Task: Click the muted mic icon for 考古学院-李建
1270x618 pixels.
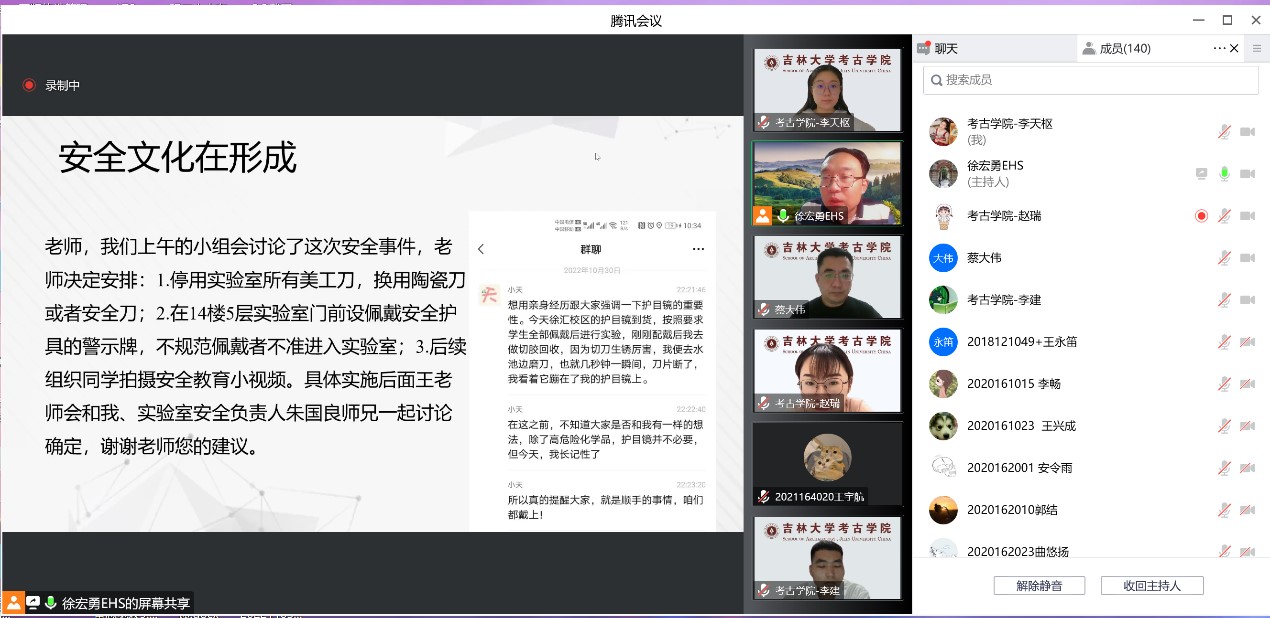Action: (x=1224, y=300)
